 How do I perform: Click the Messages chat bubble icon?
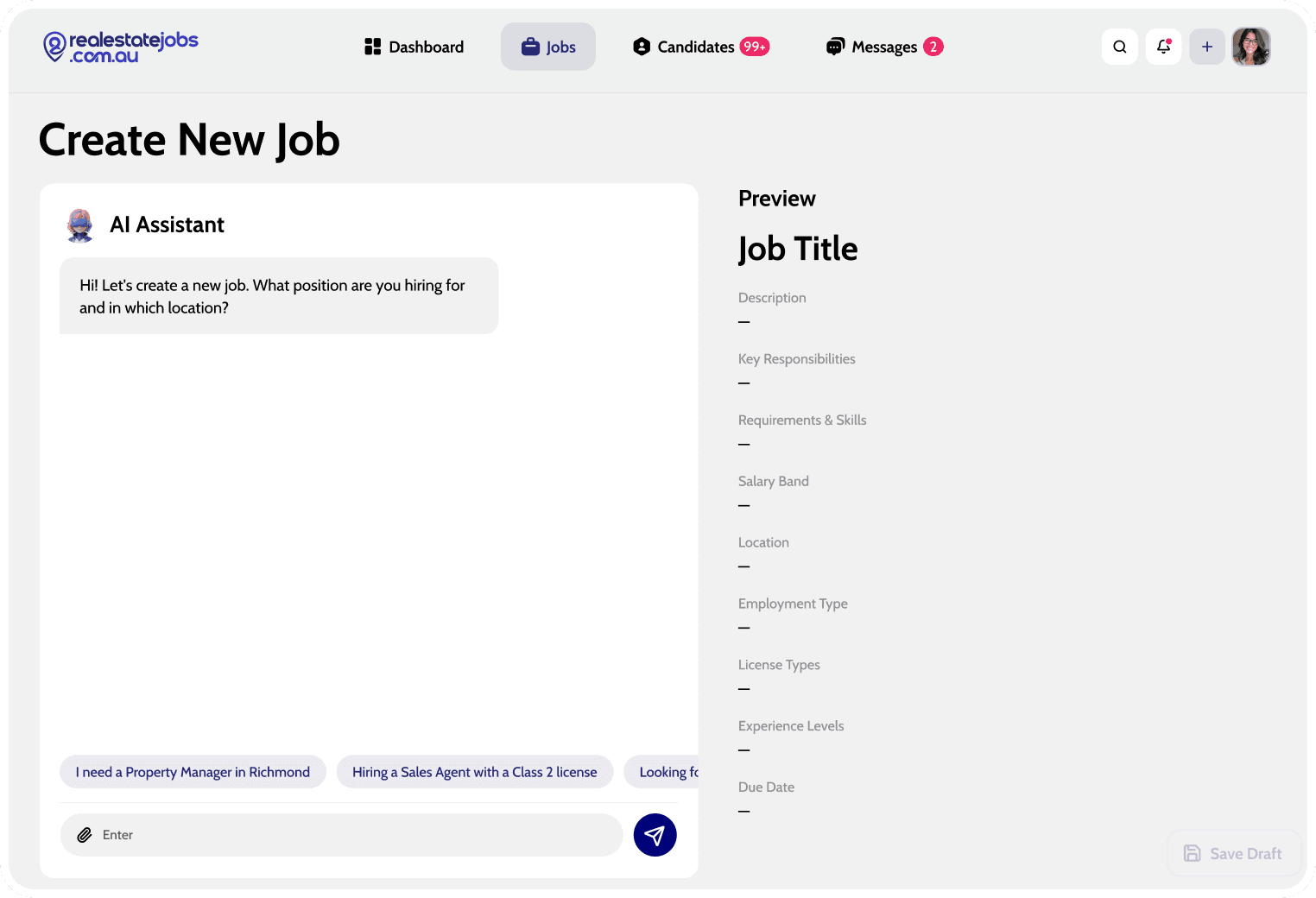(835, 47)
